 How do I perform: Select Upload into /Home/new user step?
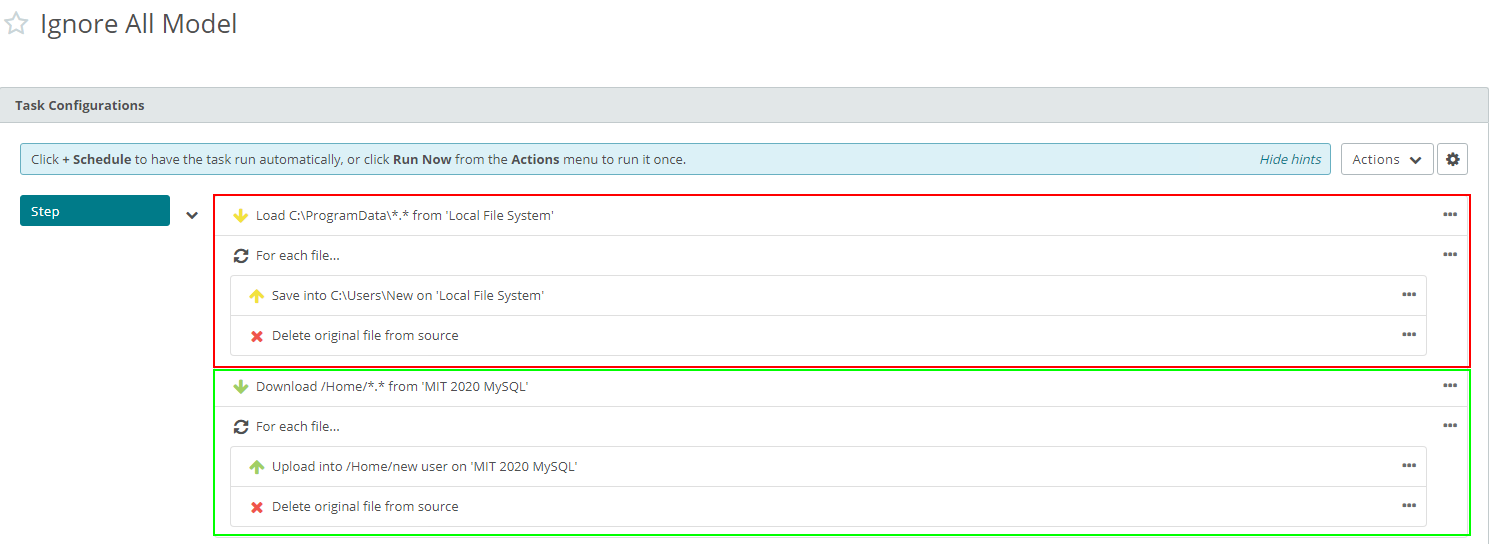(828, 467)
